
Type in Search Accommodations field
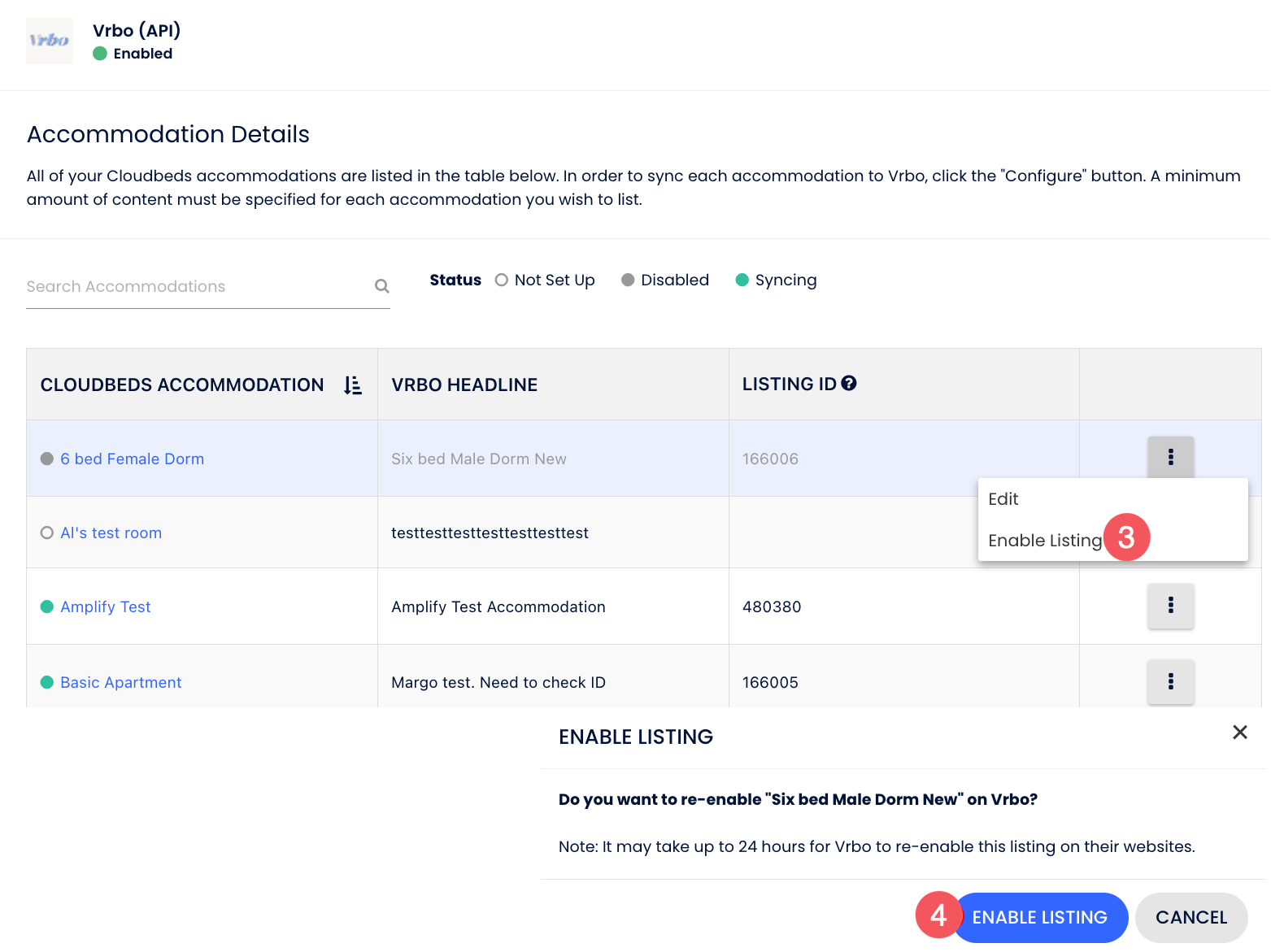tap(195, 286)
